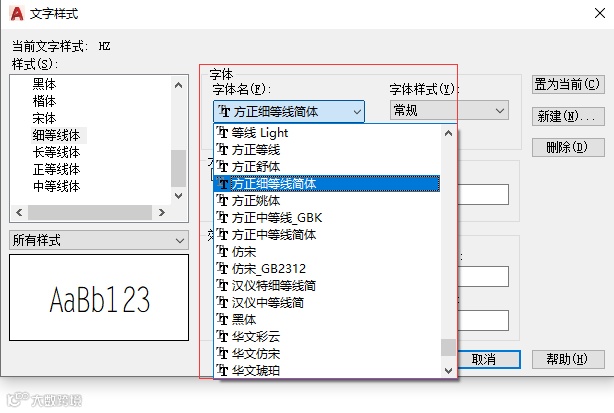Click styles list scroll up arrow
This screenshot has width=614, height=413.
tap(179, 85)
